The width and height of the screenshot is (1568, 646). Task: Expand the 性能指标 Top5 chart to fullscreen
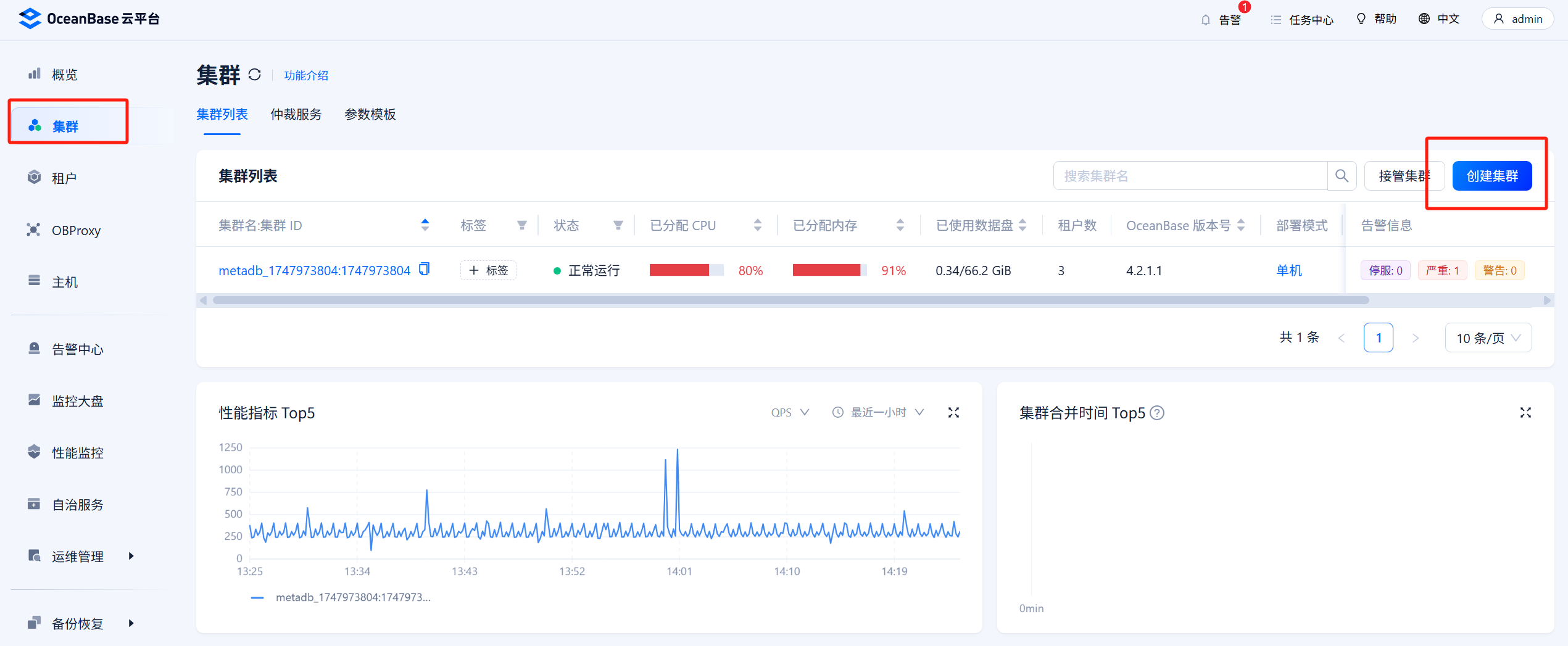[953, 412]
